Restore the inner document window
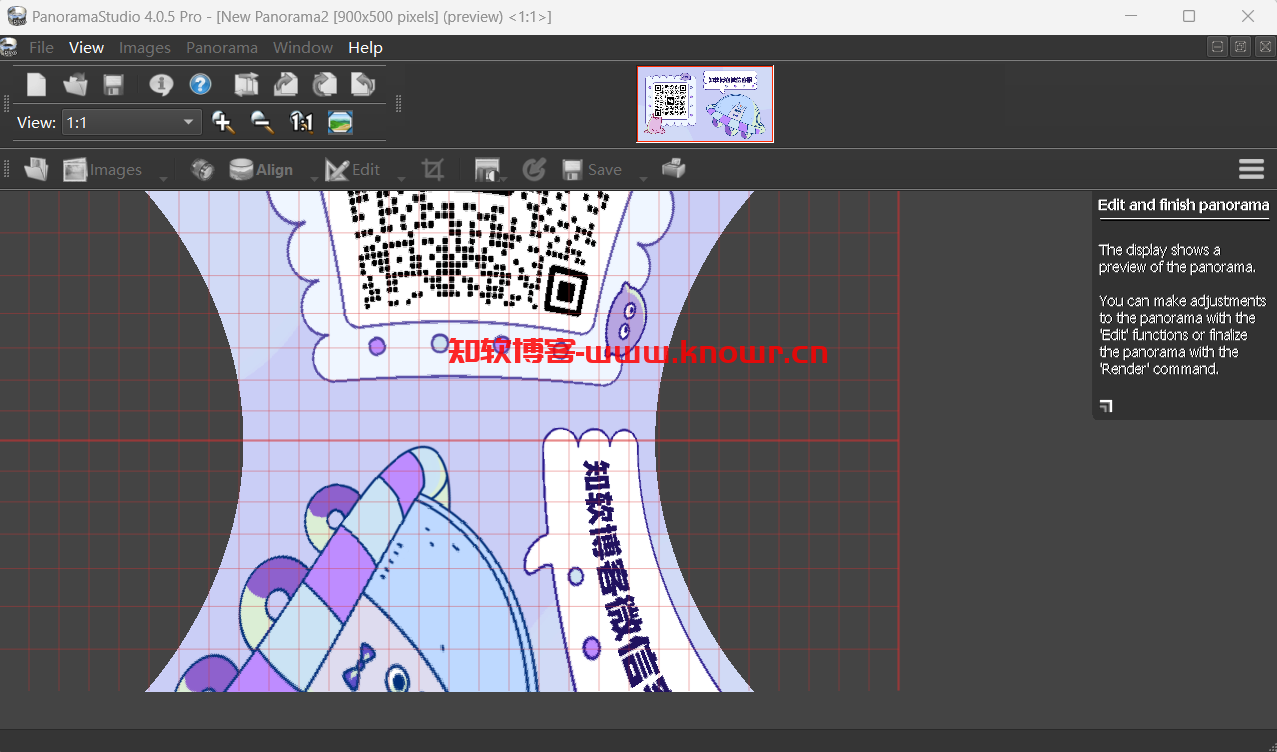This screenshot has width=1277, height=752. (x=1240, y=47)
